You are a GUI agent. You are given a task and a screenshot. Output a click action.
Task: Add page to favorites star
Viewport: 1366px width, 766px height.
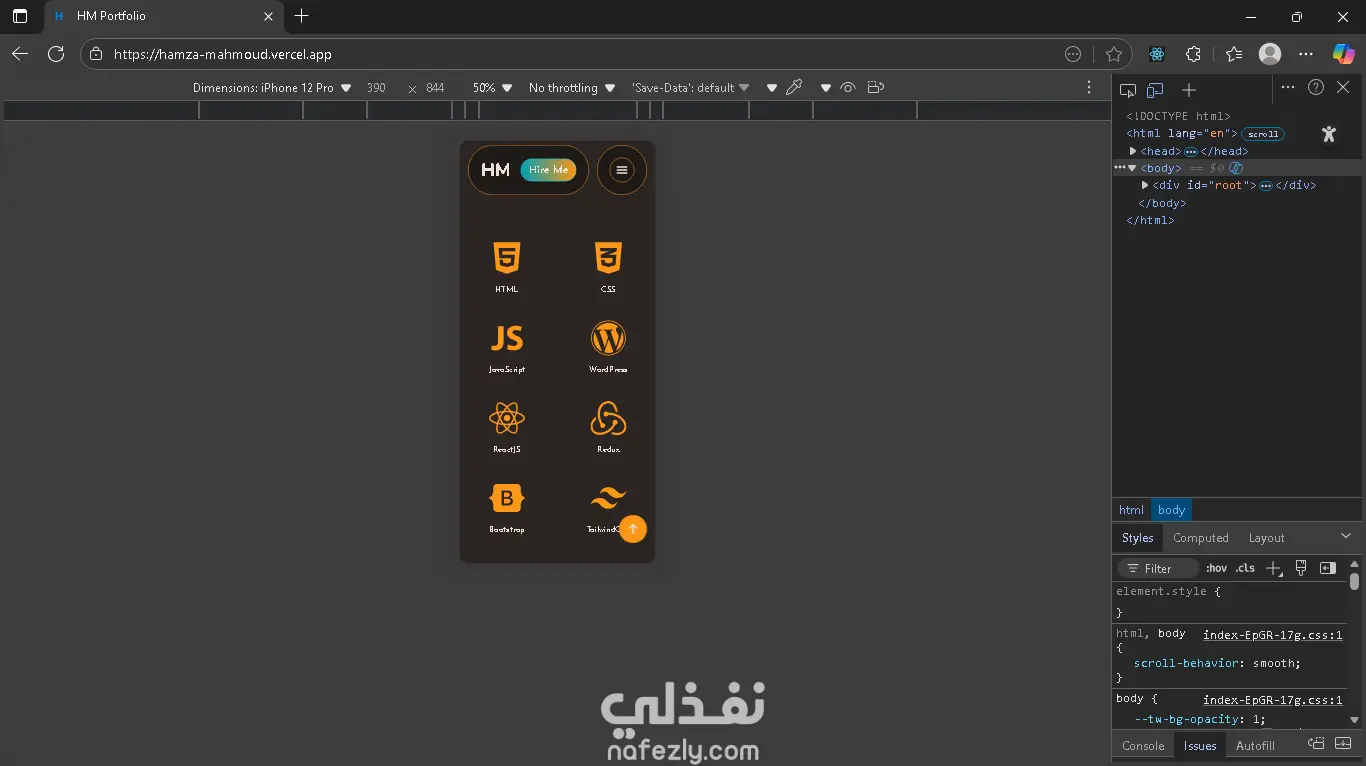1114,54
